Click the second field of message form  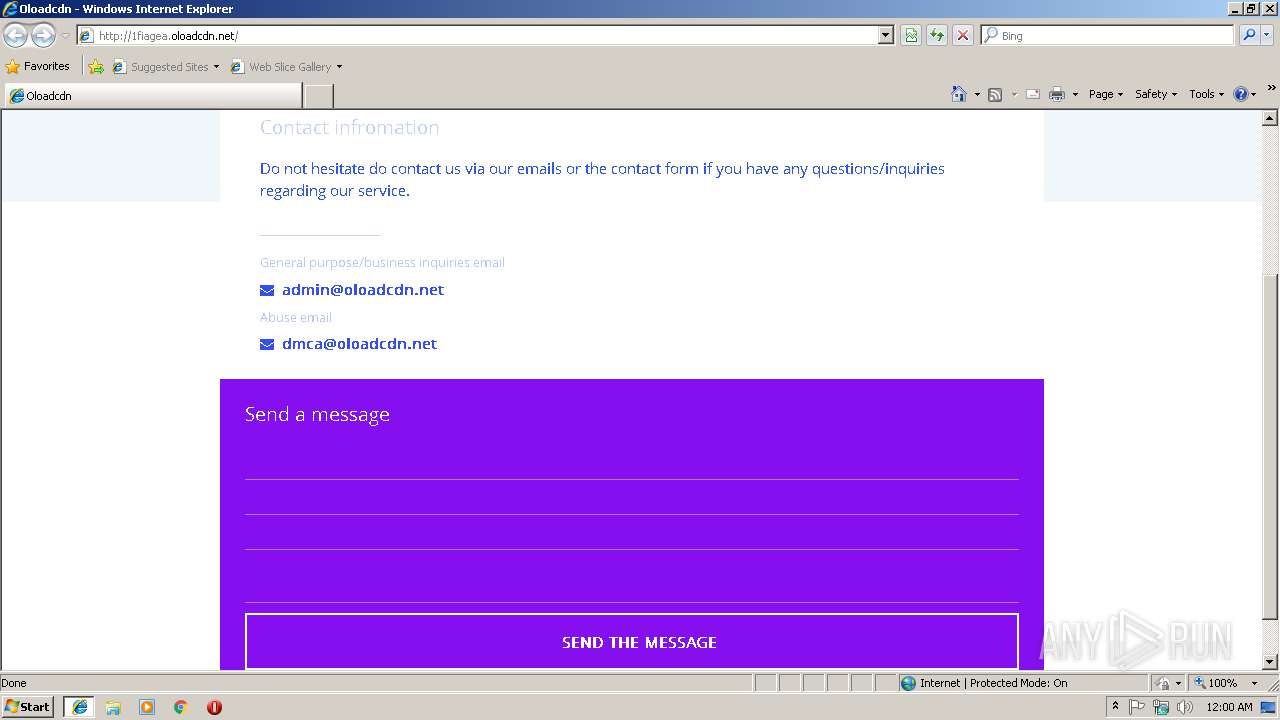[632, 498]
